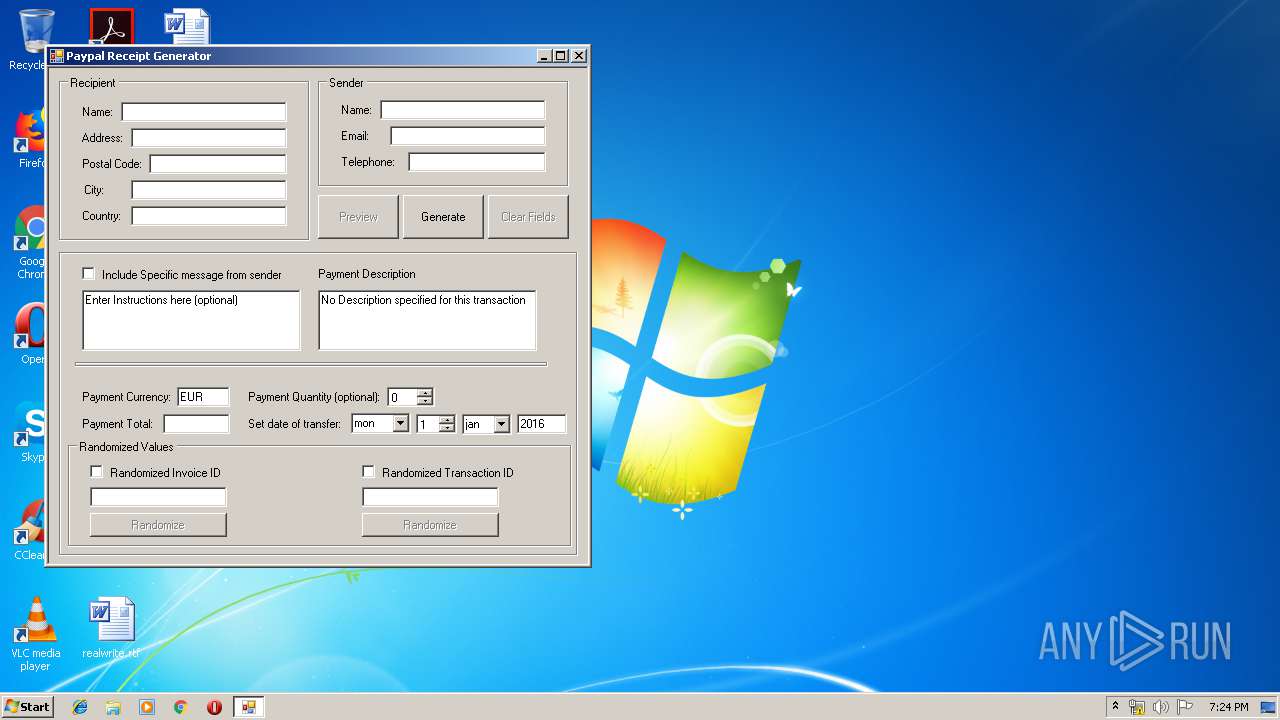
Task: Launch Opera from the taskbar
Action: click(214, 707)
